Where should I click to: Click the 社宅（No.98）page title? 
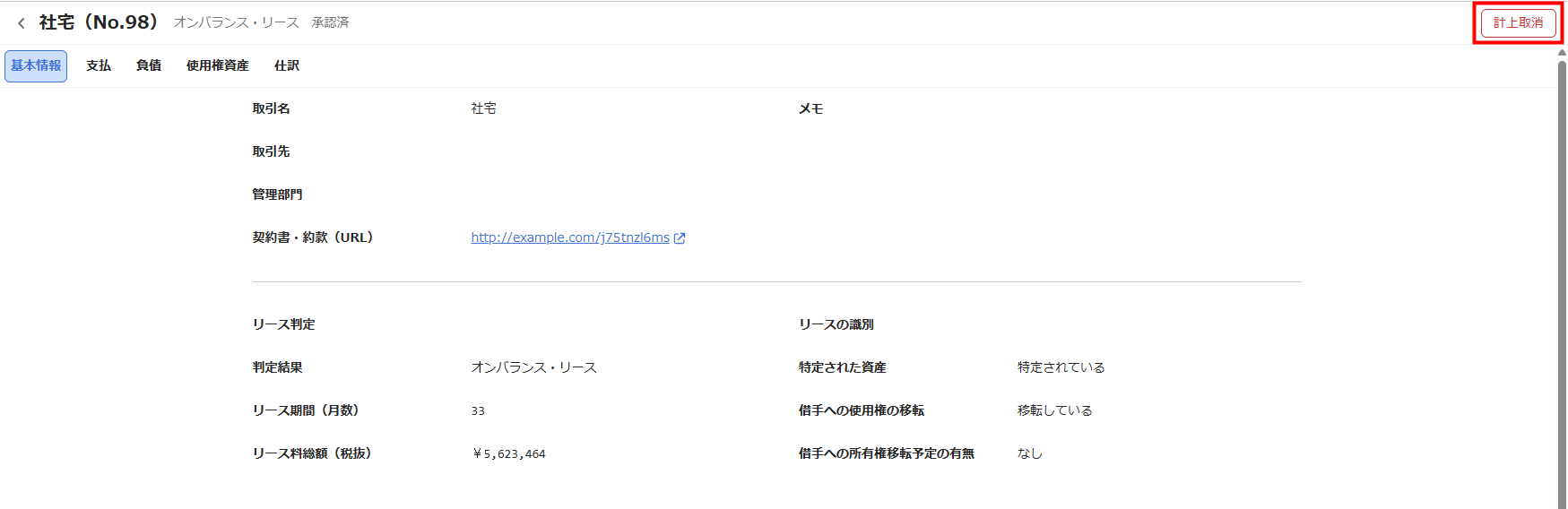(x=99, y=22)
